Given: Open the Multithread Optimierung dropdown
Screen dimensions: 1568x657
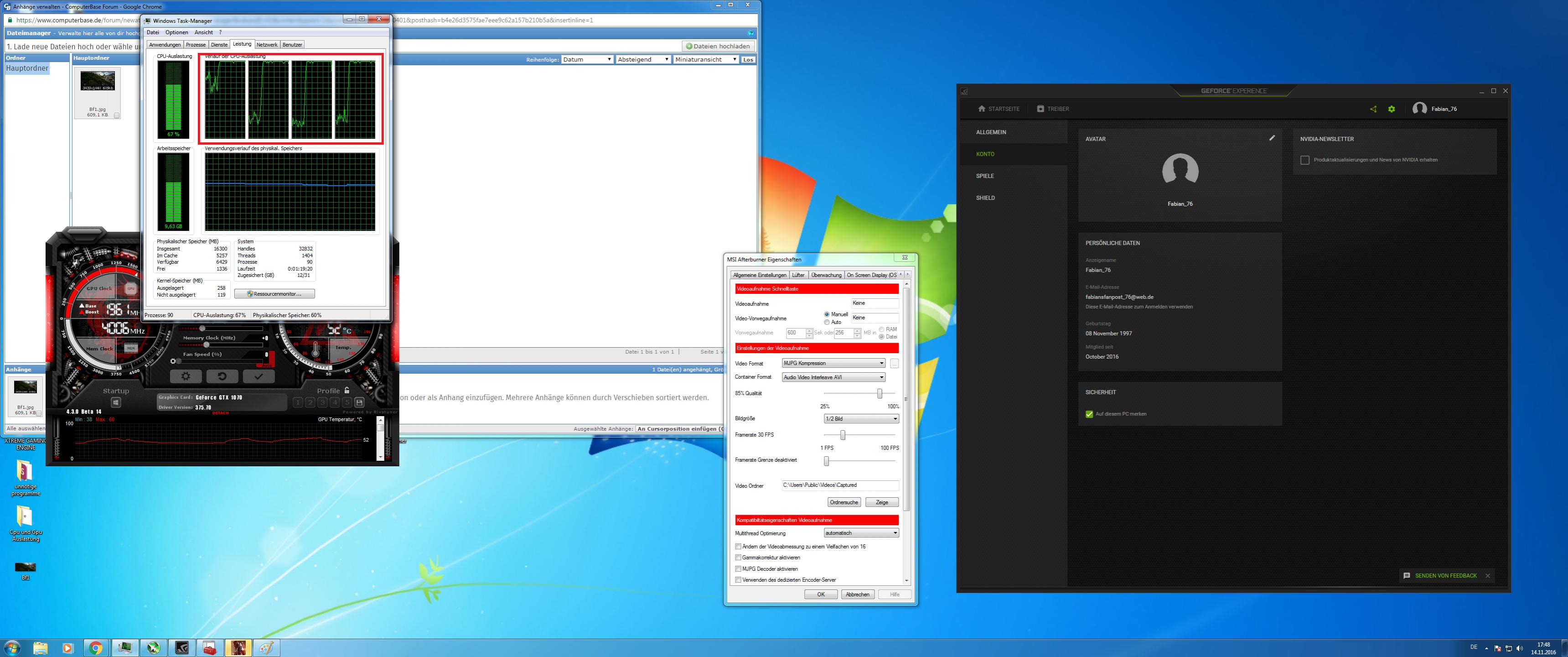Looking at the screenshot, I should tap(861, 533).
